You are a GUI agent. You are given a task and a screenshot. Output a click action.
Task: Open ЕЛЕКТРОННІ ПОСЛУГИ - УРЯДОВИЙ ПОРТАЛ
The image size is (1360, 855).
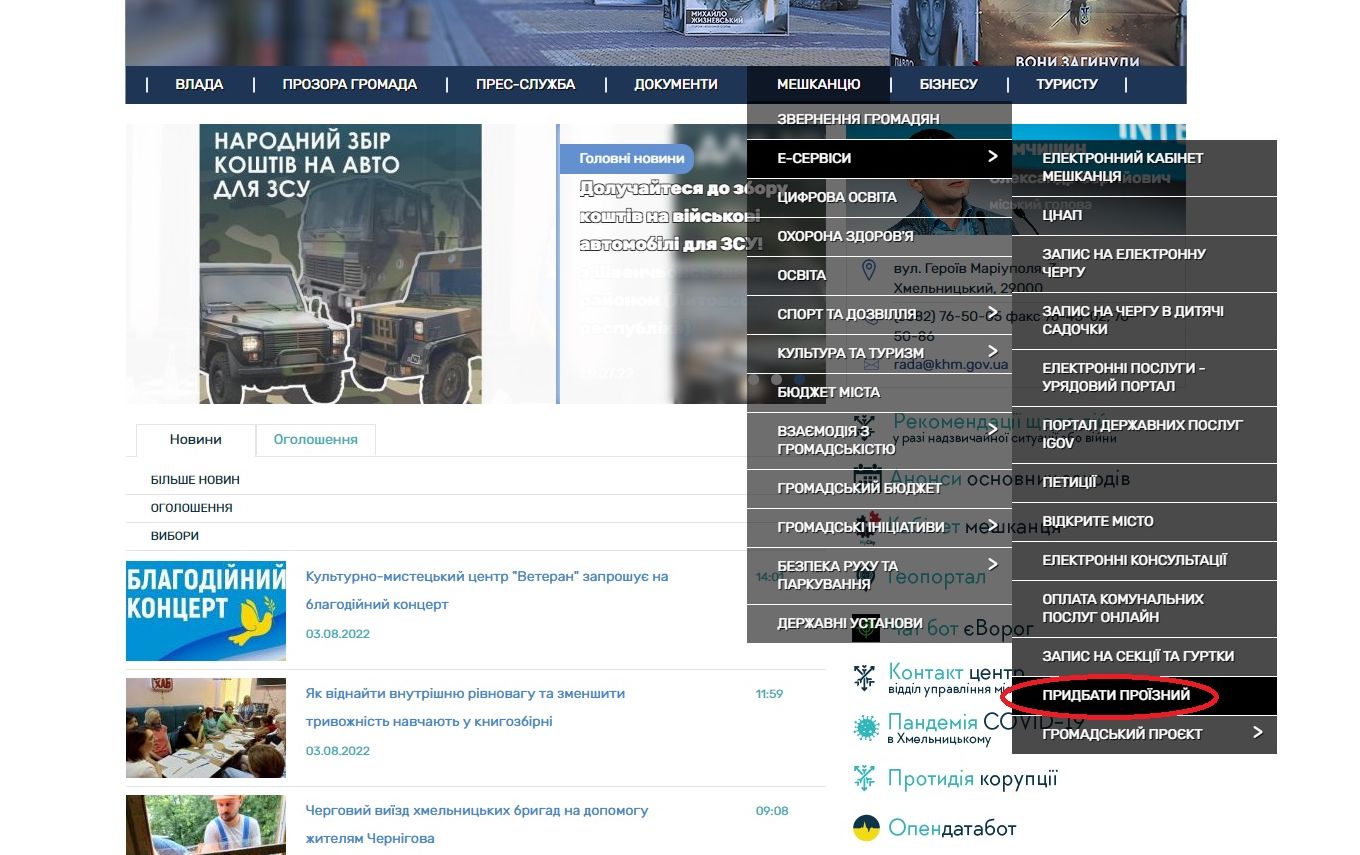coord(1144,377)
